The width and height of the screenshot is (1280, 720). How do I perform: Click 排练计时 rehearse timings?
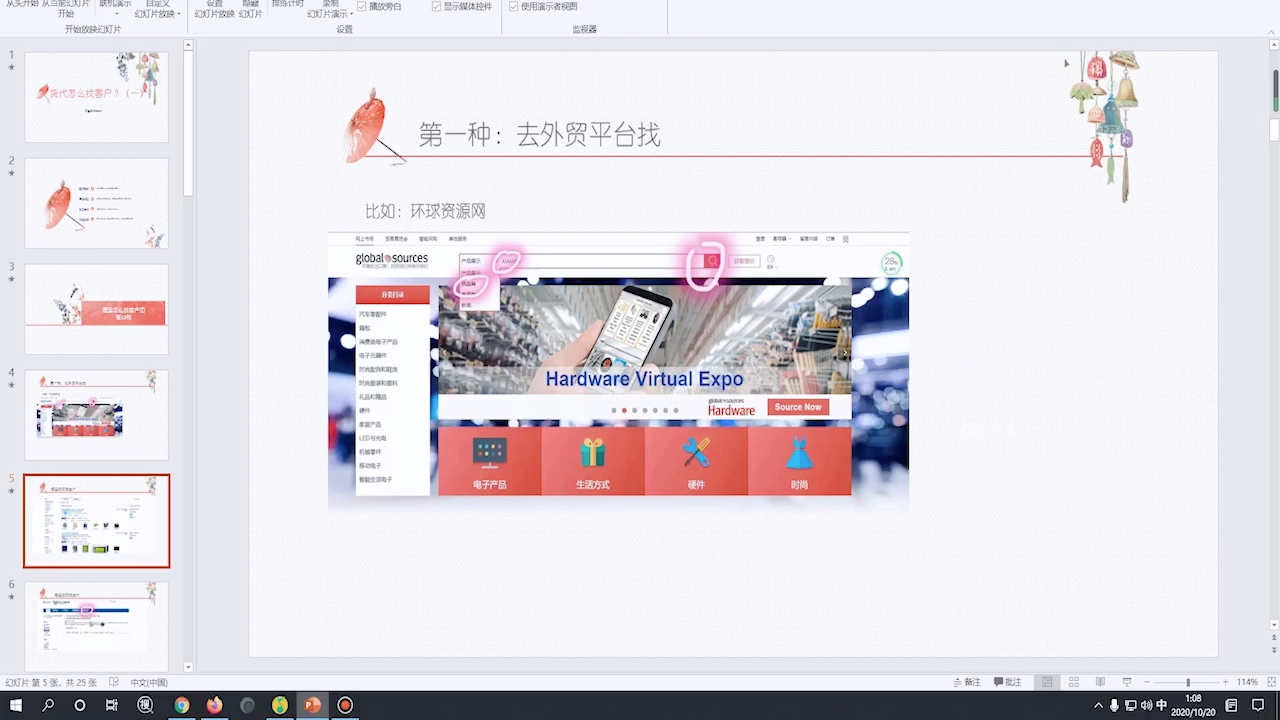coord(287,5)
